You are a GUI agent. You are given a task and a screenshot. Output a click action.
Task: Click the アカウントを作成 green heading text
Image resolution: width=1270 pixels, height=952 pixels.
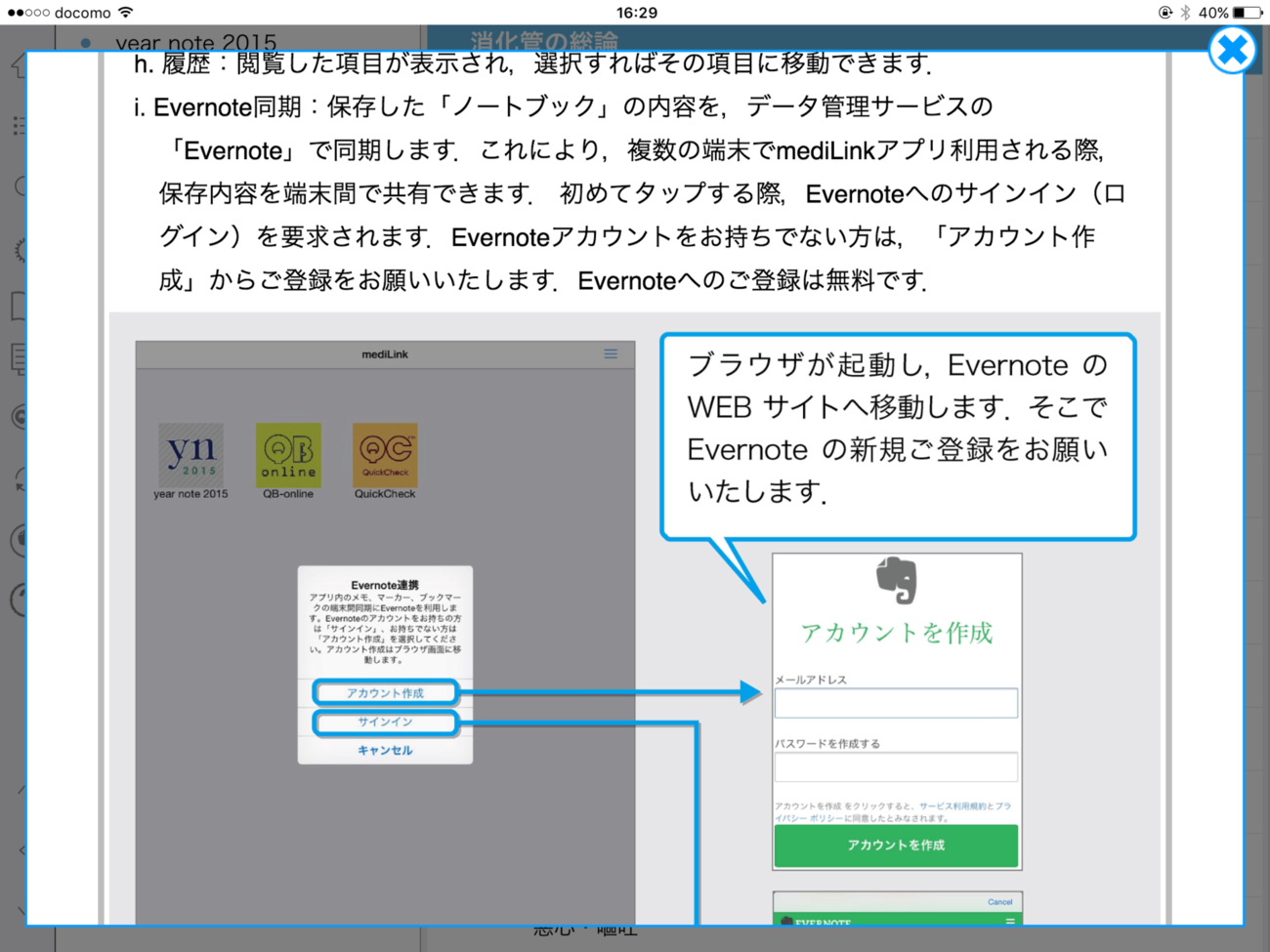(896, 633)
